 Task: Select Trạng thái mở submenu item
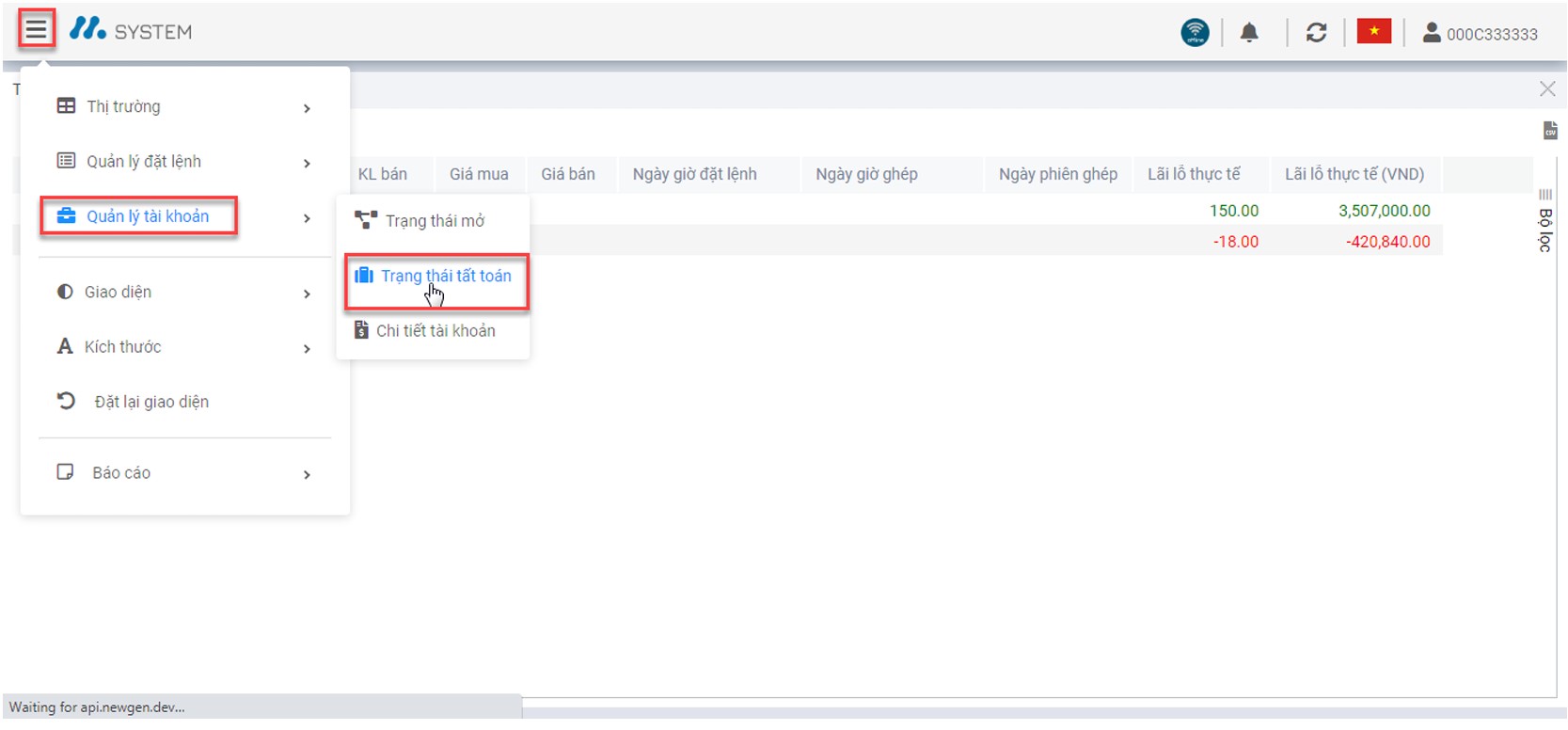(x=434, y=221)
